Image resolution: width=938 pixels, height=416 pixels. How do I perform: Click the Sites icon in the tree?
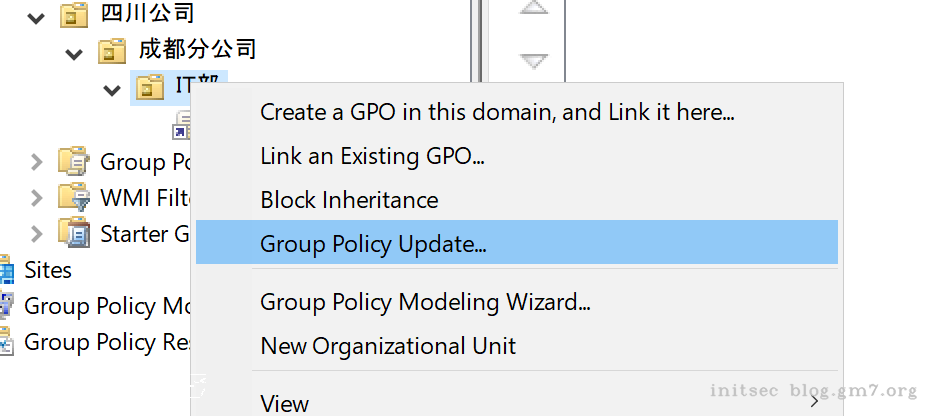coord(7,269)
